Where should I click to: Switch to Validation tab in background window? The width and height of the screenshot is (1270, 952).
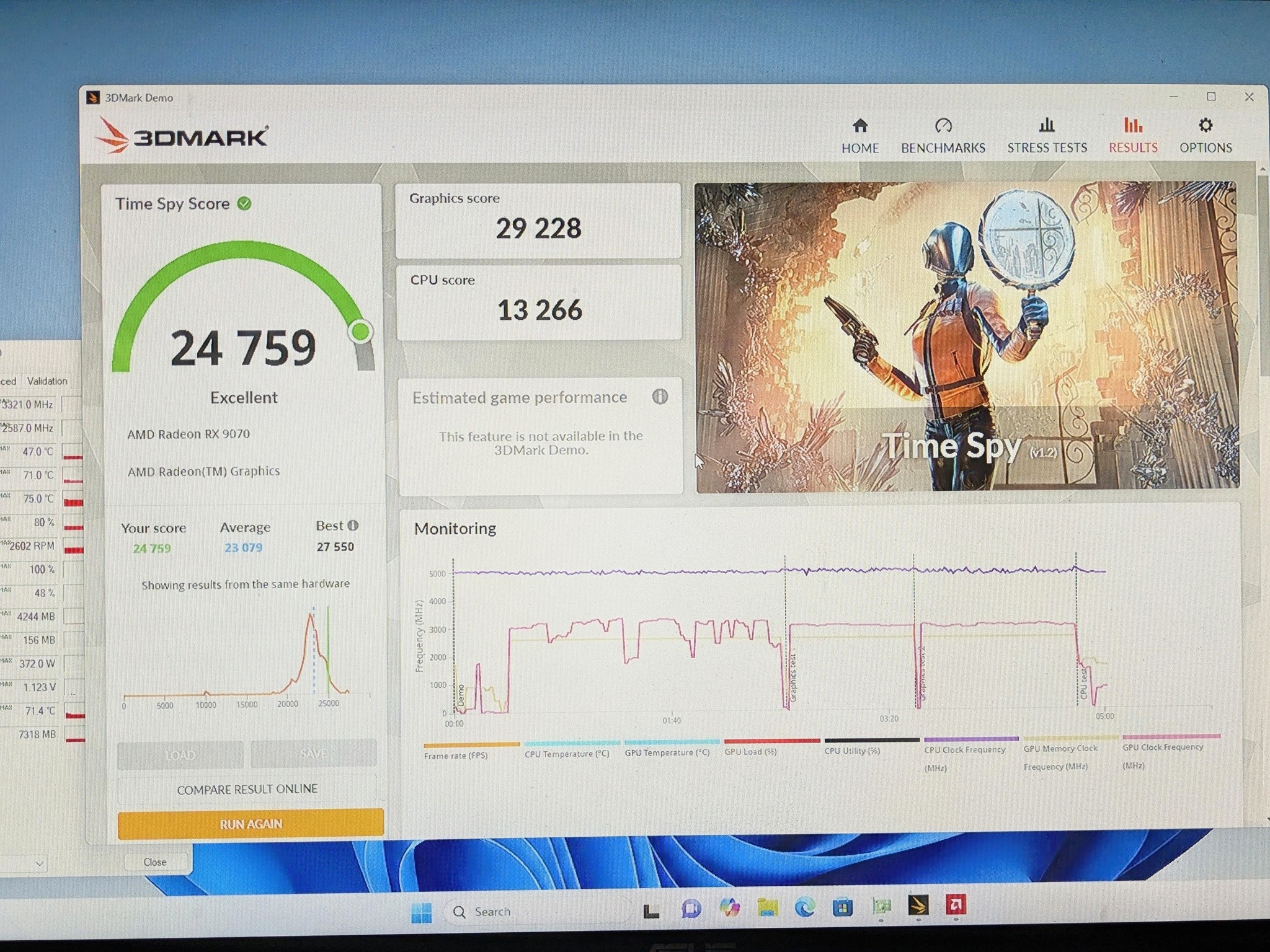click(x=47, y=381)
